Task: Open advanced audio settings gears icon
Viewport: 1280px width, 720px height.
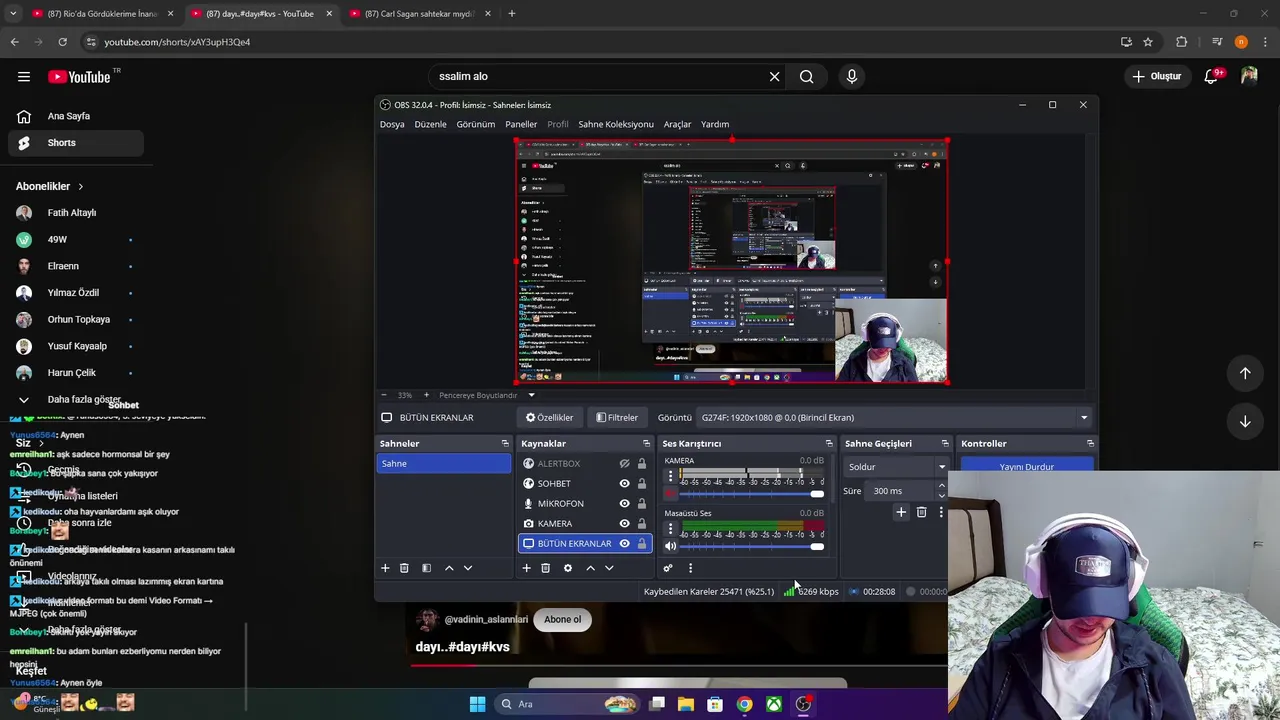Action: [x=668, y=568]
